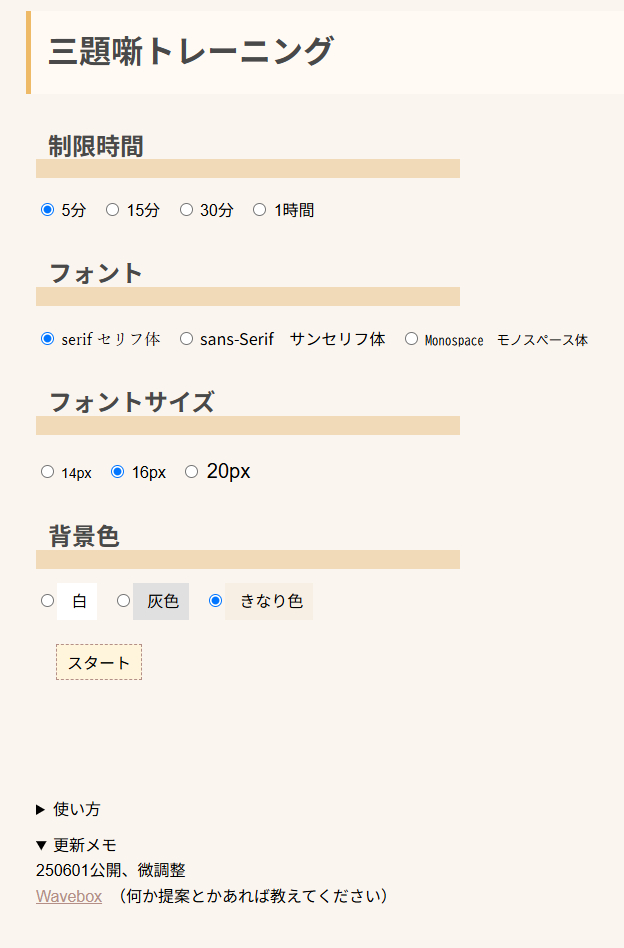Pick the 1時間 time limit option
This screenshot has width=624, height=948.
click(259, 210)
